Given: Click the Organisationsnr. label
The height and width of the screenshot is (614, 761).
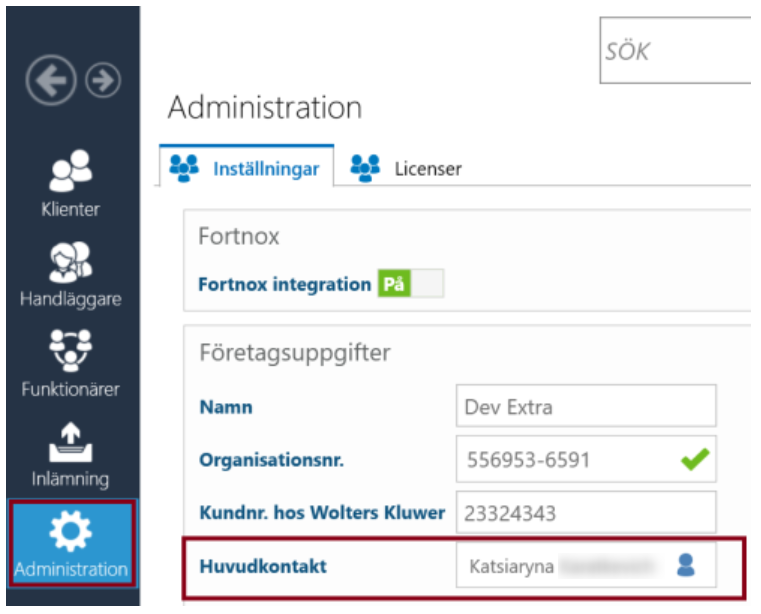Looking at the screenshot, I should (272, 459).
